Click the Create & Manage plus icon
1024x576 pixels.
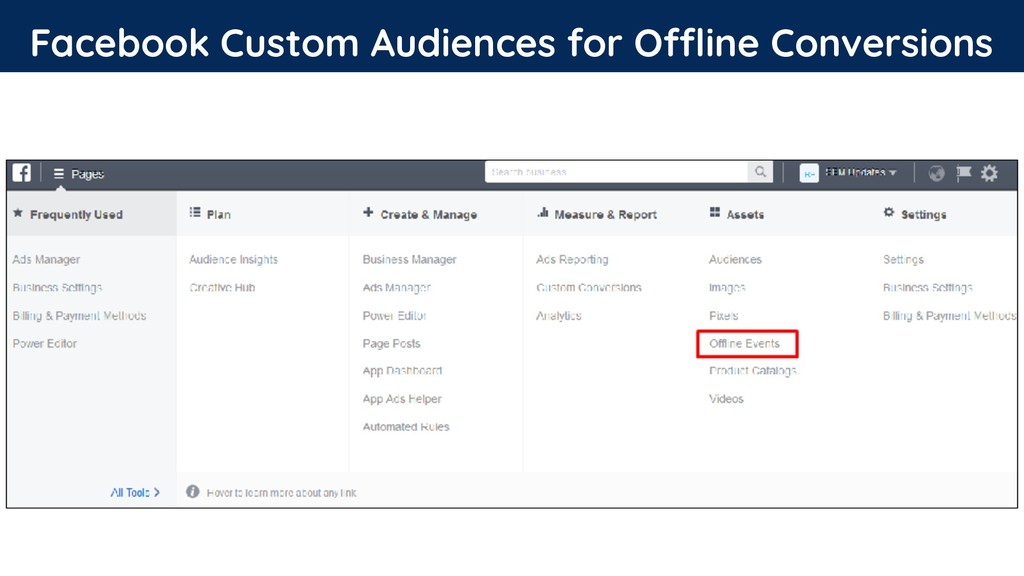368,212
